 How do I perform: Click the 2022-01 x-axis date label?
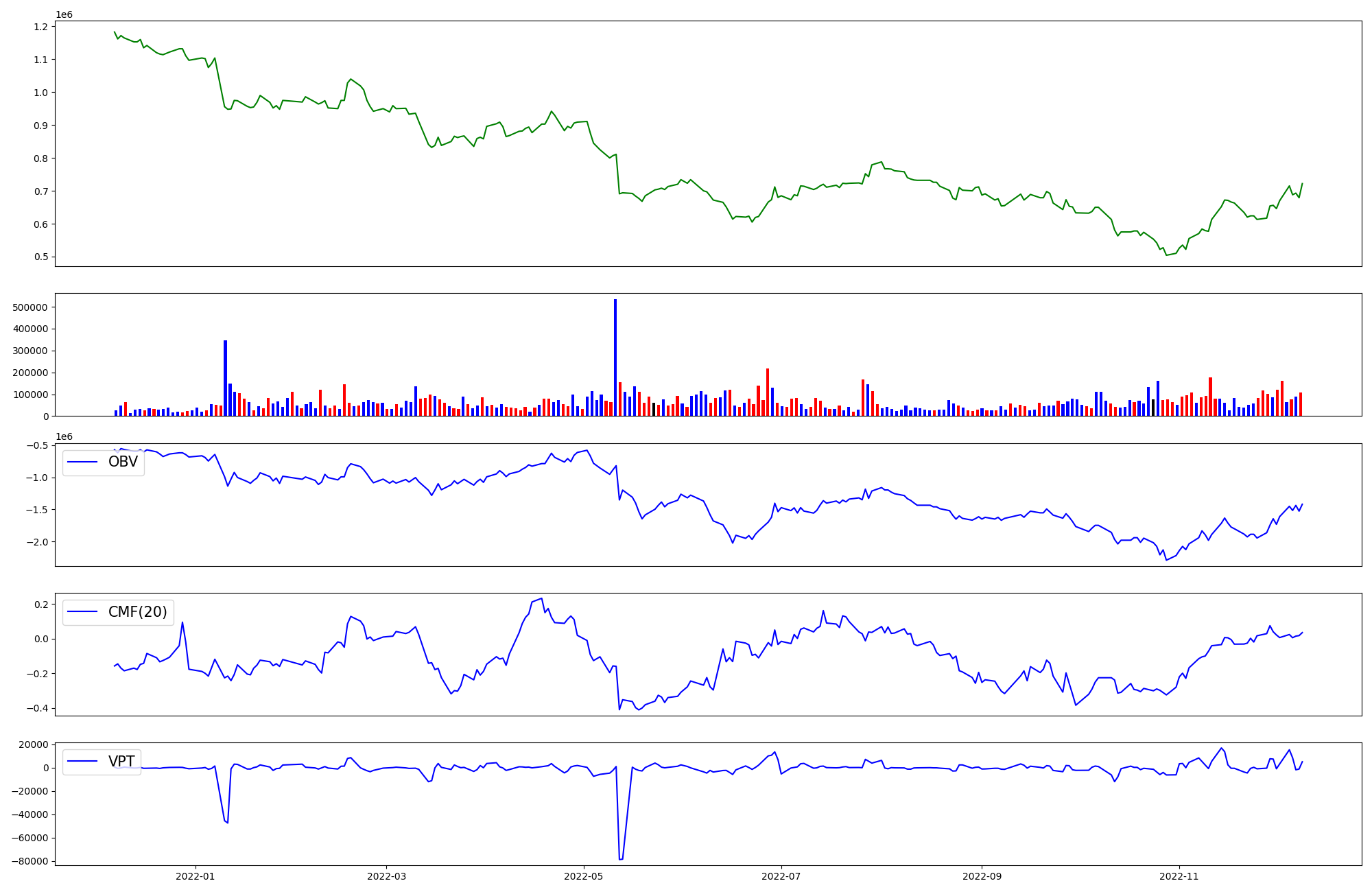196,876
